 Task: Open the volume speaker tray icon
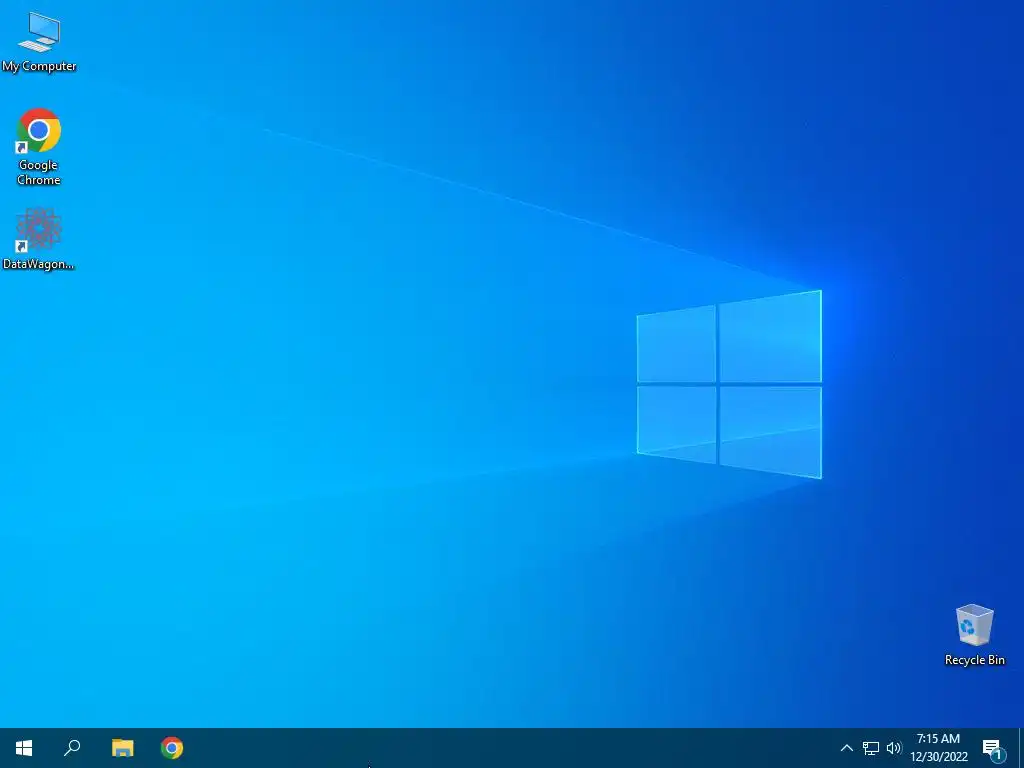click(893, 748)
